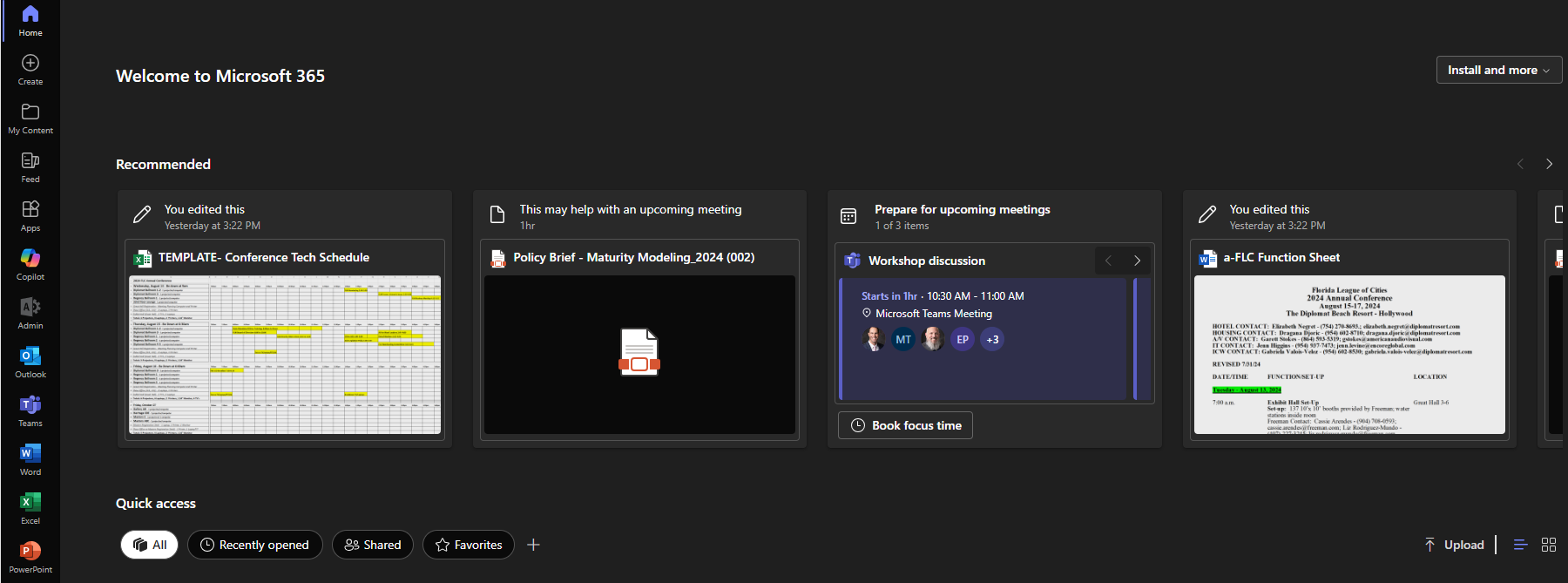Viewport: 1568px width, 583px height.
Task: Go to next Recommended cards
Action: point(1549,164)
